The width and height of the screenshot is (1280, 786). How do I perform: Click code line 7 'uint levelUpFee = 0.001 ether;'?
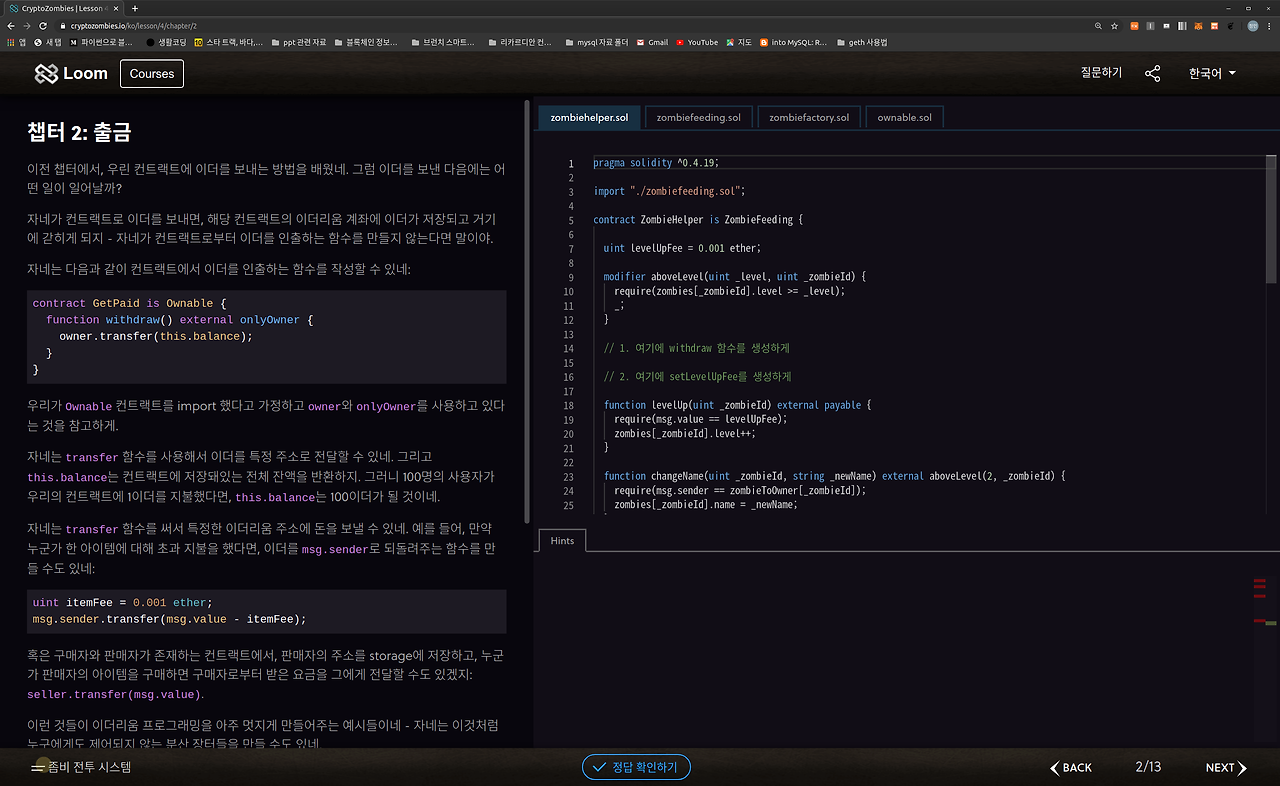tap(682, 248)
